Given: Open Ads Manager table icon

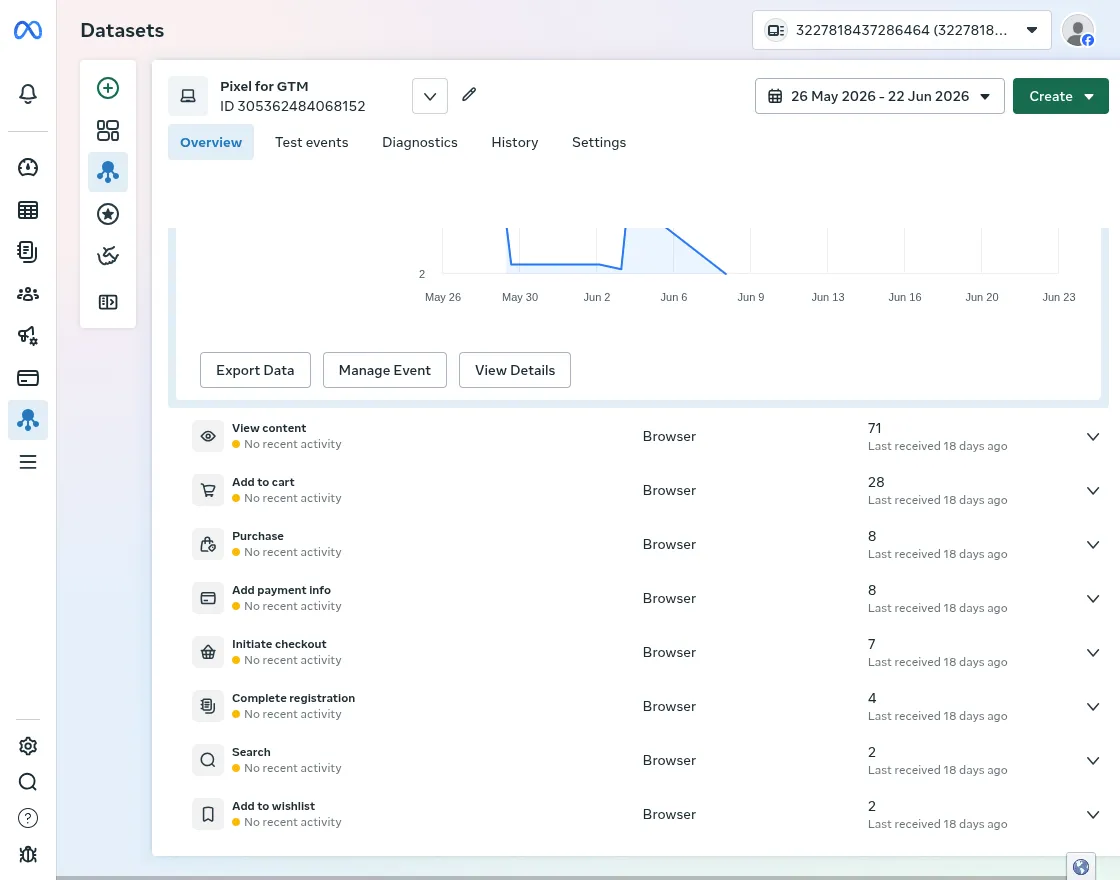Looking at the screenshot, I should coord(28,210).
